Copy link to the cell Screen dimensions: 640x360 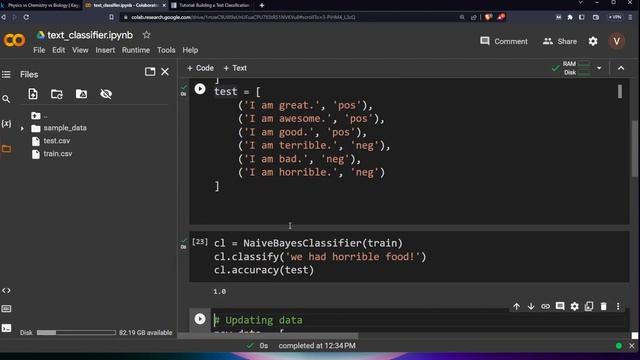coord(545,306)
